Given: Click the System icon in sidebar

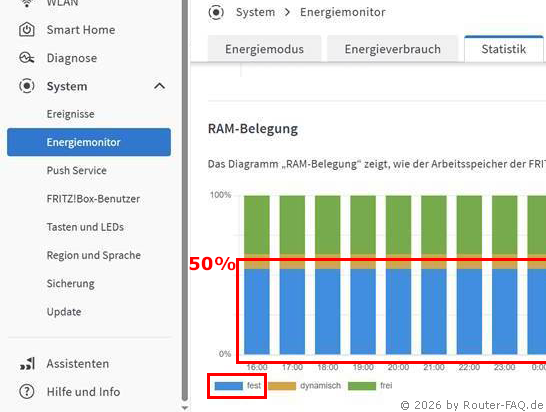Looking at the screenshot, I should 27,86.
